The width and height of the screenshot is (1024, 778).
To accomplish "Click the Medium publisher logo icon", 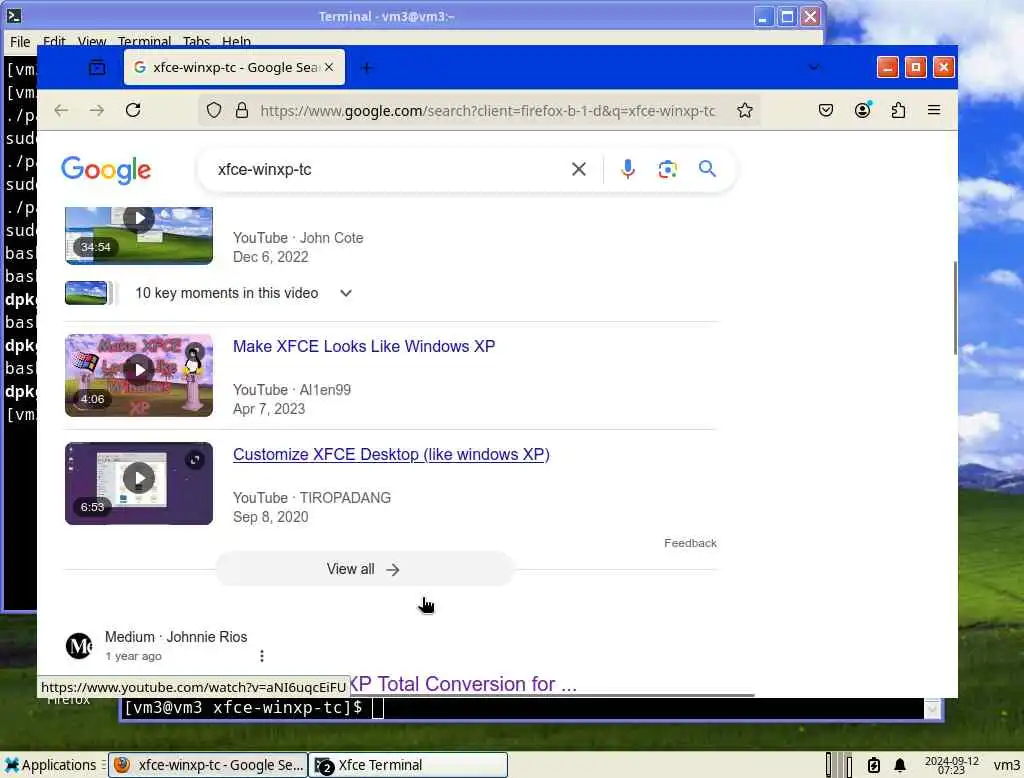I will [x=80, y=646].
